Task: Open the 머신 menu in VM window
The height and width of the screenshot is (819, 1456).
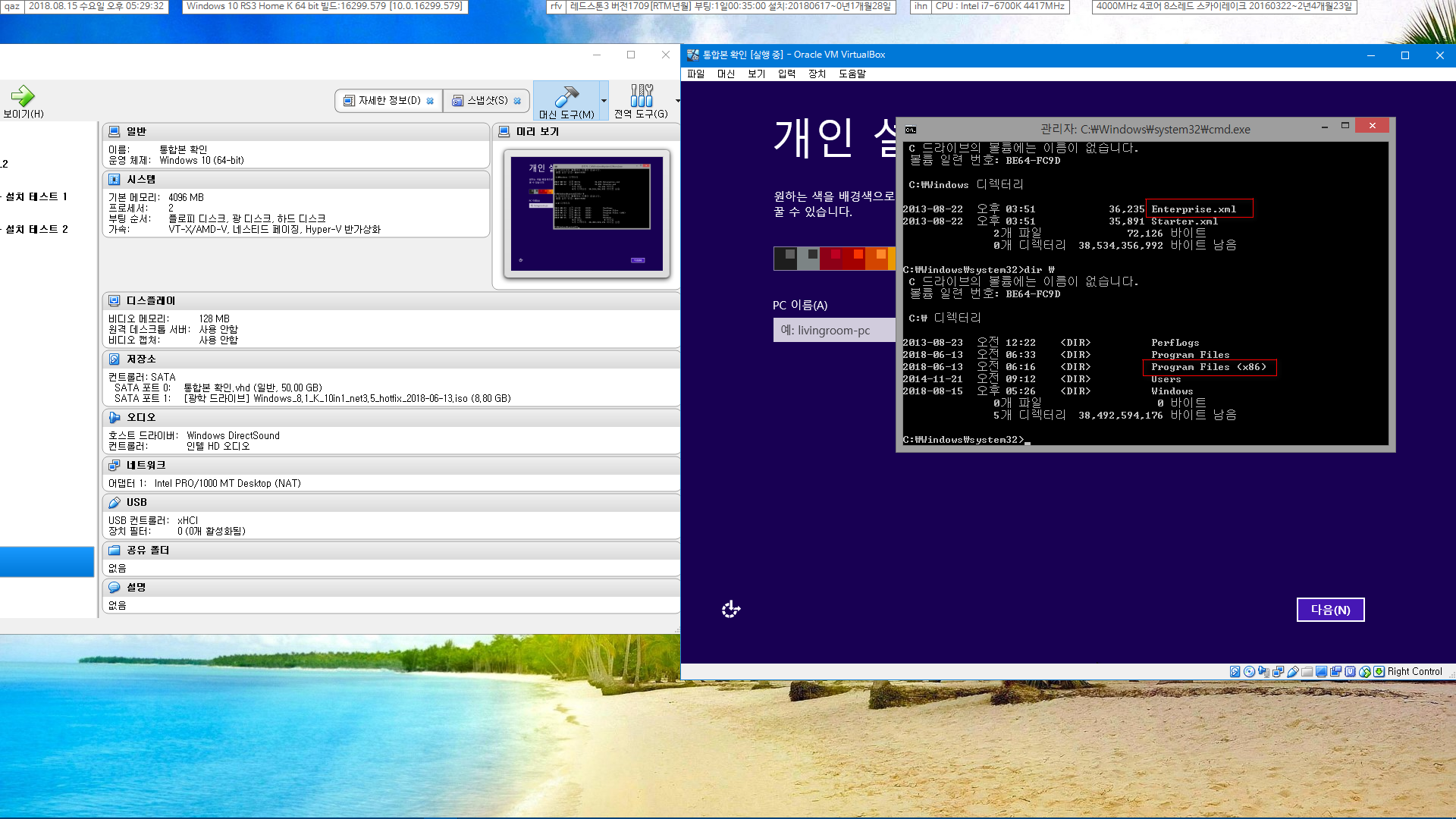Action: click(x=726, y=74)
